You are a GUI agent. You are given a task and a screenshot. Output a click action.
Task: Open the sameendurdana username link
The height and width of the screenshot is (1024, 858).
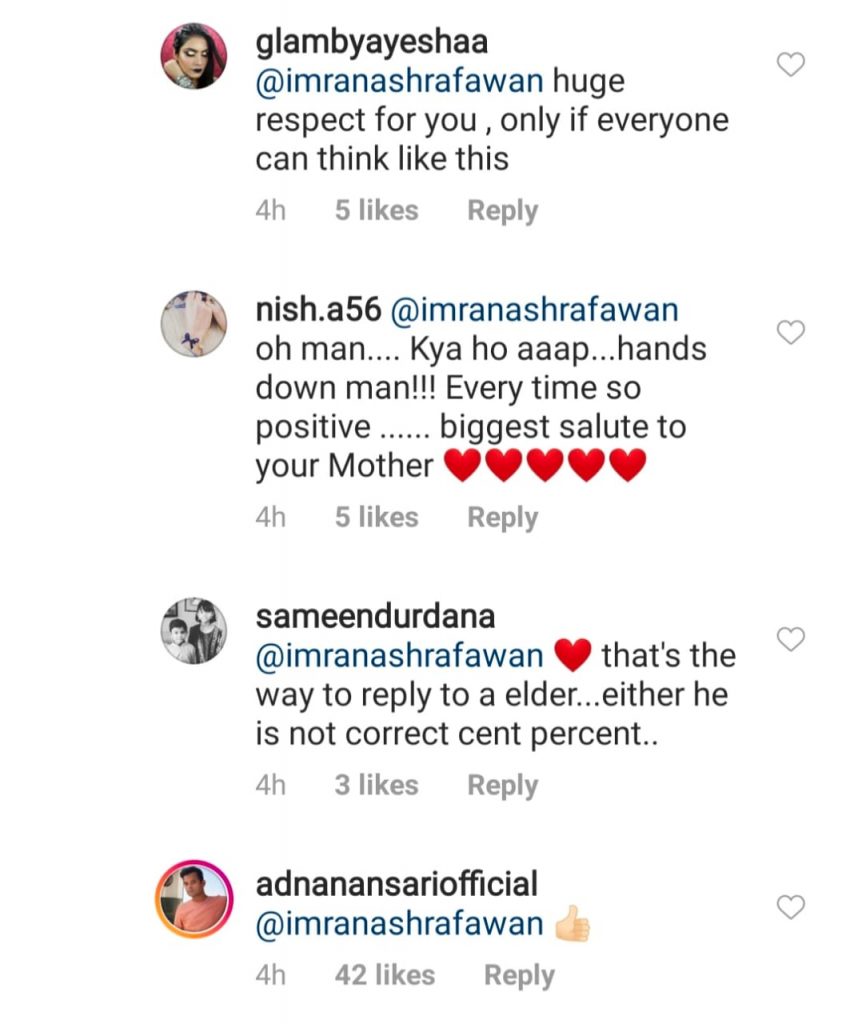375,617
